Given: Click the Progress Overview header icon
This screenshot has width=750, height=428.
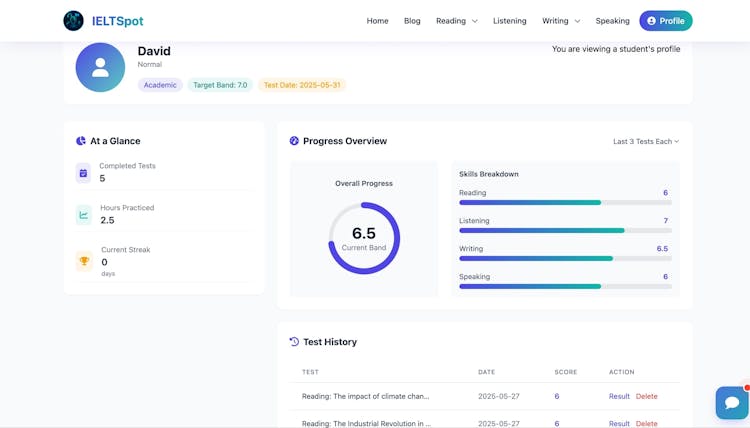Looking at the screenshot, I should pyautogui.click(x=294, y=141).
